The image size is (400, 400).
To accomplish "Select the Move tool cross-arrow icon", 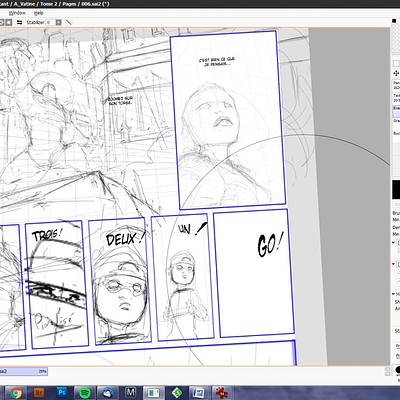I will pyautogui.click(x=396, y=73).
